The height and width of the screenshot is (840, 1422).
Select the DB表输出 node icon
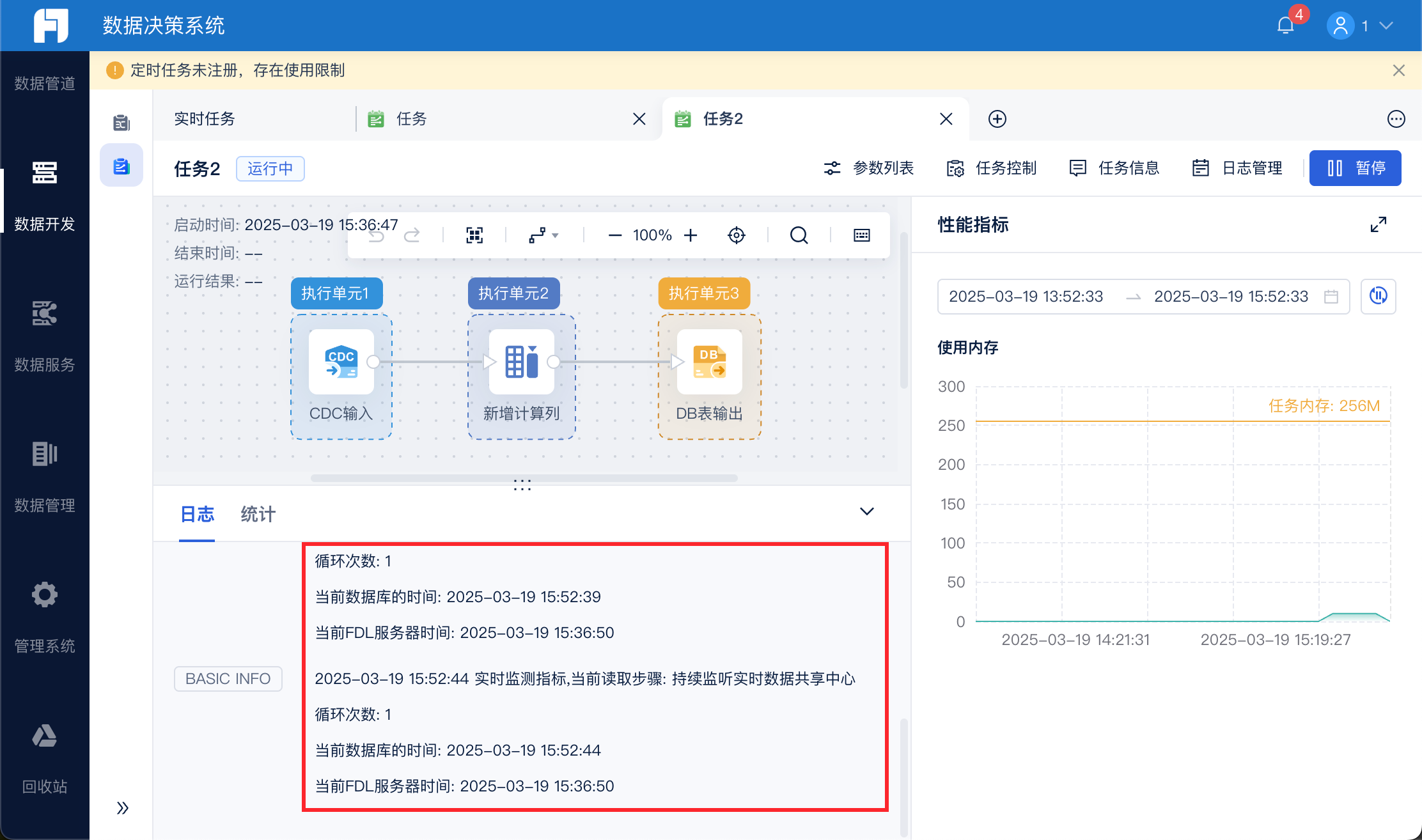click(709, 362)
